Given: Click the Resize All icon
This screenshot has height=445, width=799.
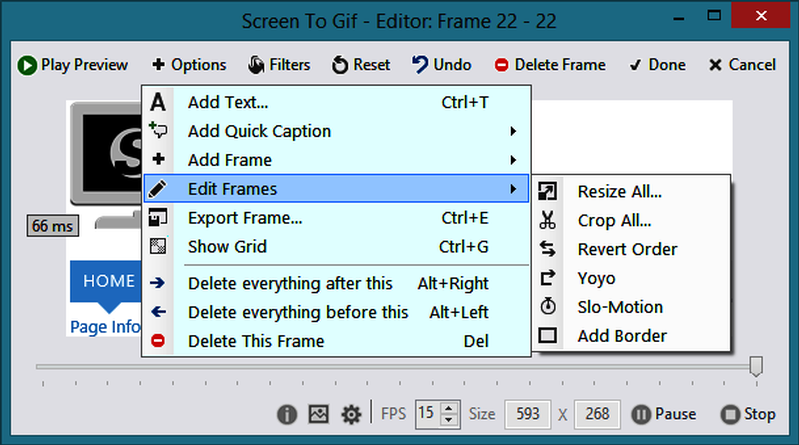Looking at the screenshot, I should pos(547,191).
